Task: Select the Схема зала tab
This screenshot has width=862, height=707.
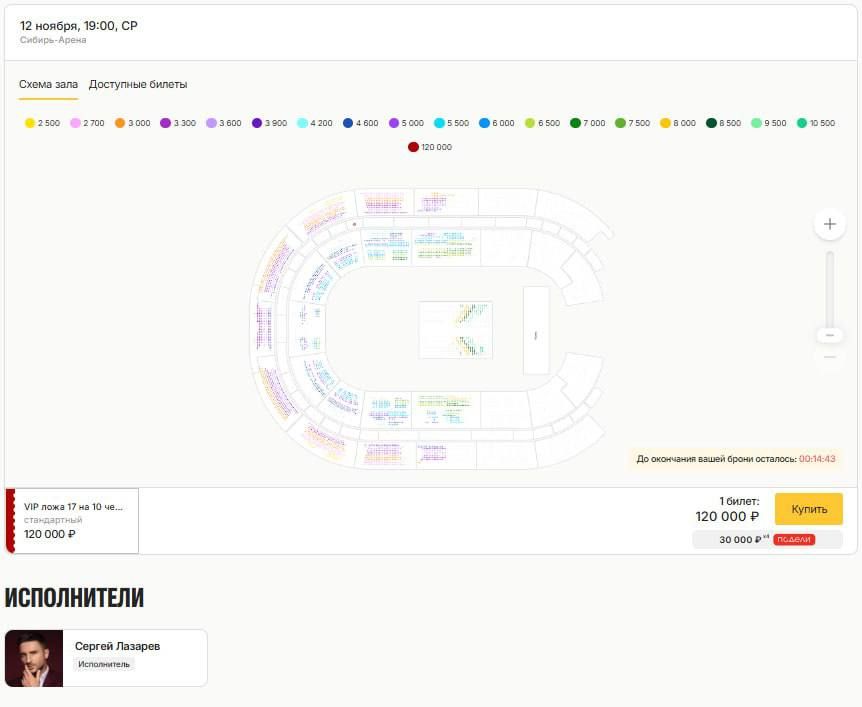Action: [48, 85]
